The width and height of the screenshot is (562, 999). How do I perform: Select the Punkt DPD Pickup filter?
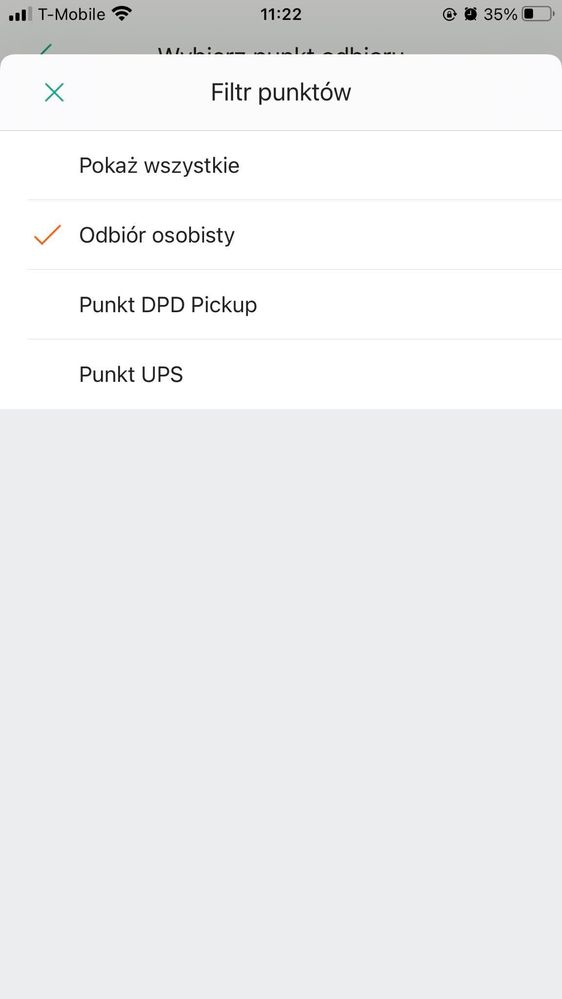(x=281, y=305)
